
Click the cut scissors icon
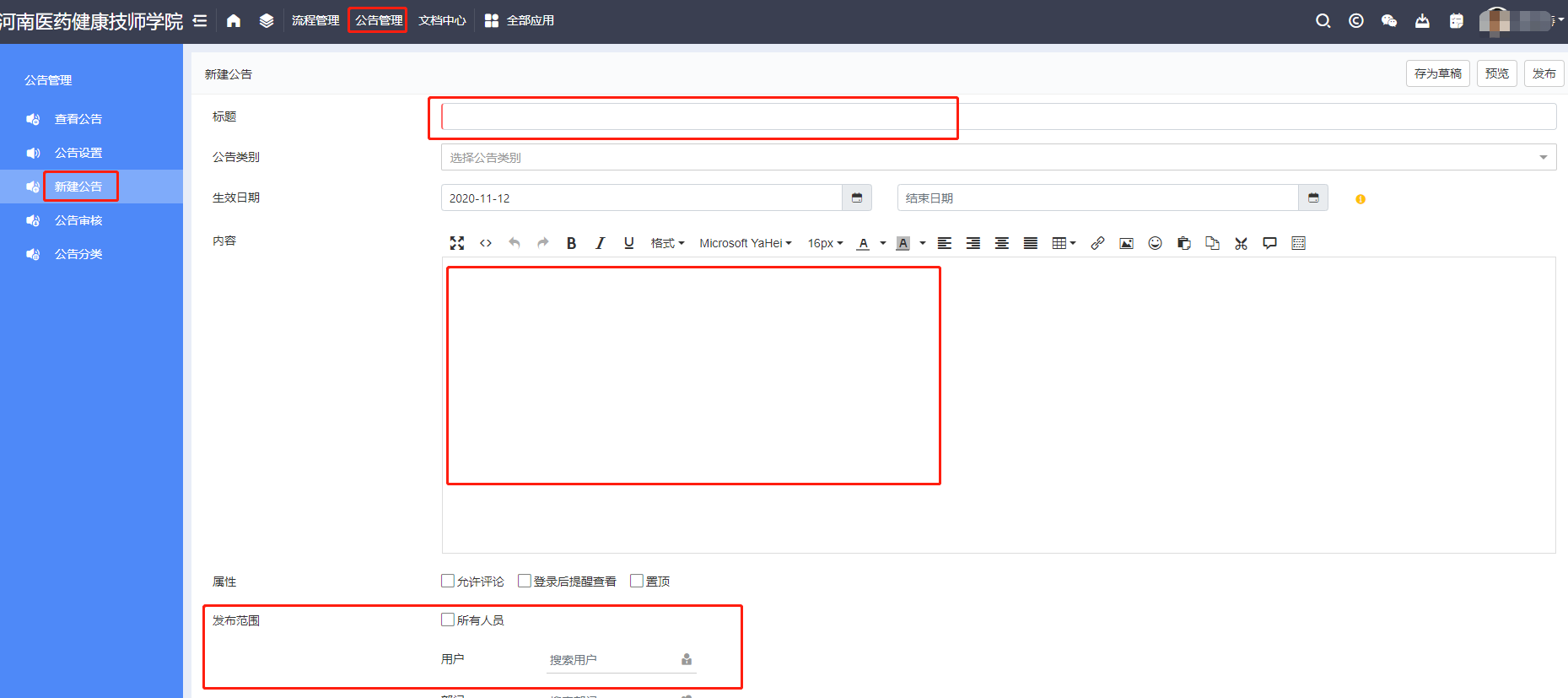tap(1242, 243)
